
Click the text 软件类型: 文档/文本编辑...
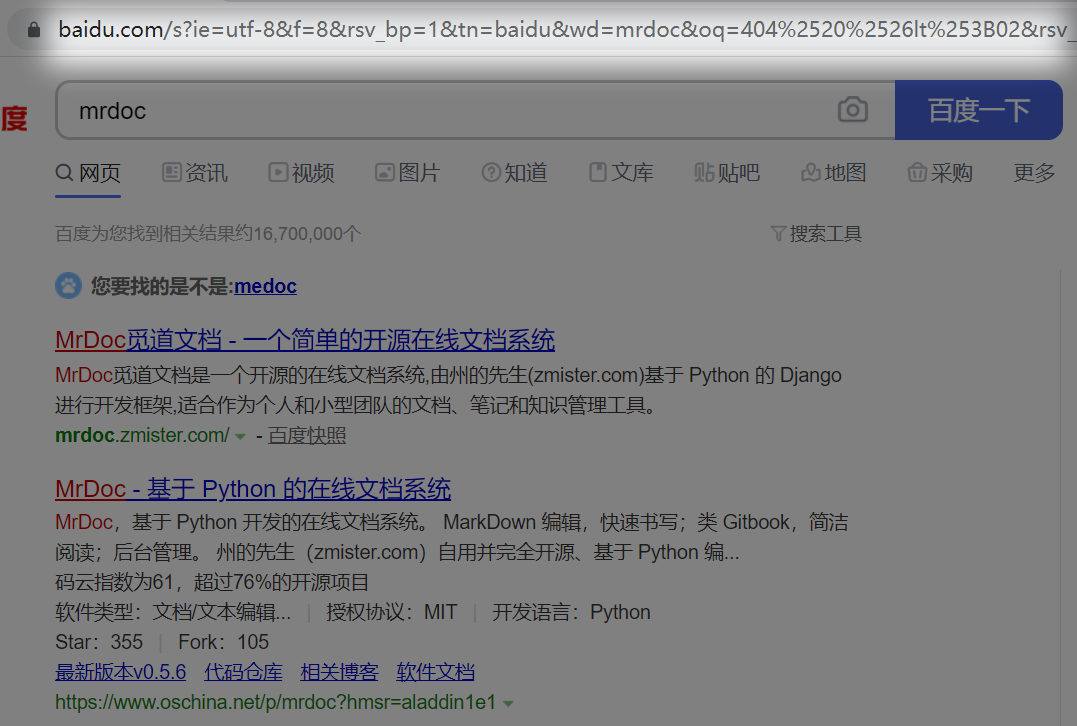click(173, 612)
